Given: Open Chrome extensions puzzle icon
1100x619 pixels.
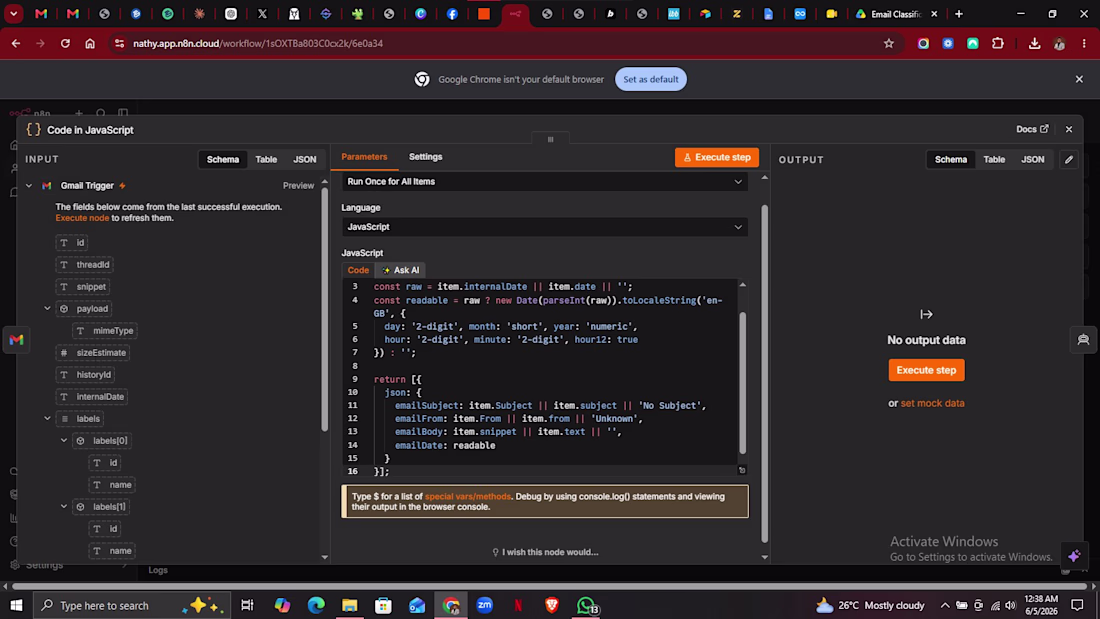Looking at the screenshot, I should [x=998, y=44].
